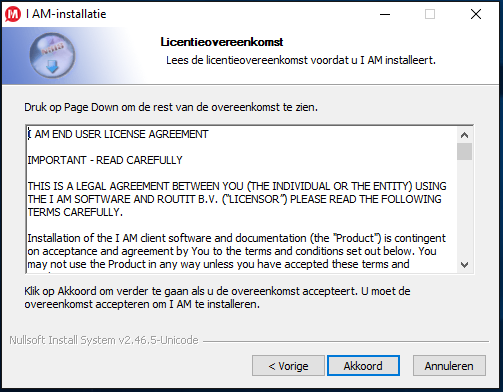The height and width of the screenshot is (392, 503).
Task: Click the license scrollbar up arrow
Action: pyautogui.click(x=464, y=135)
